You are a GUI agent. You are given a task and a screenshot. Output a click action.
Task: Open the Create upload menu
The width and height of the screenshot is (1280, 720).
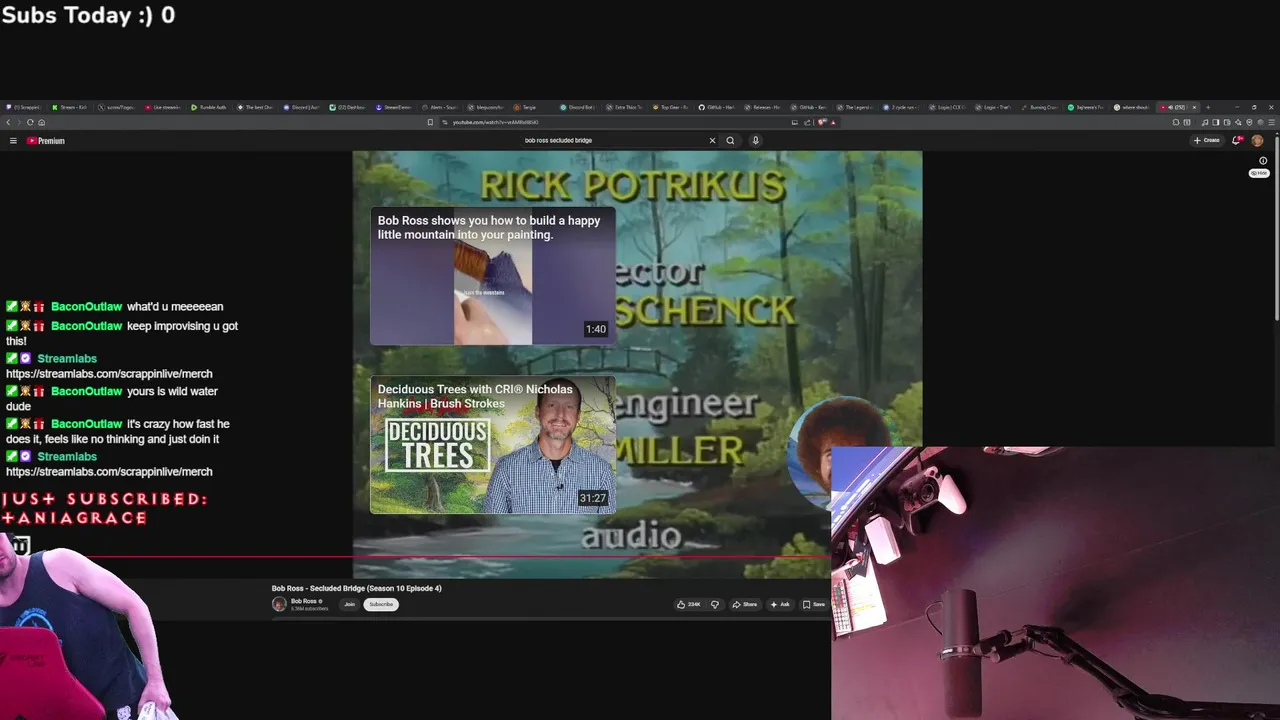(x=1207, y=140)
